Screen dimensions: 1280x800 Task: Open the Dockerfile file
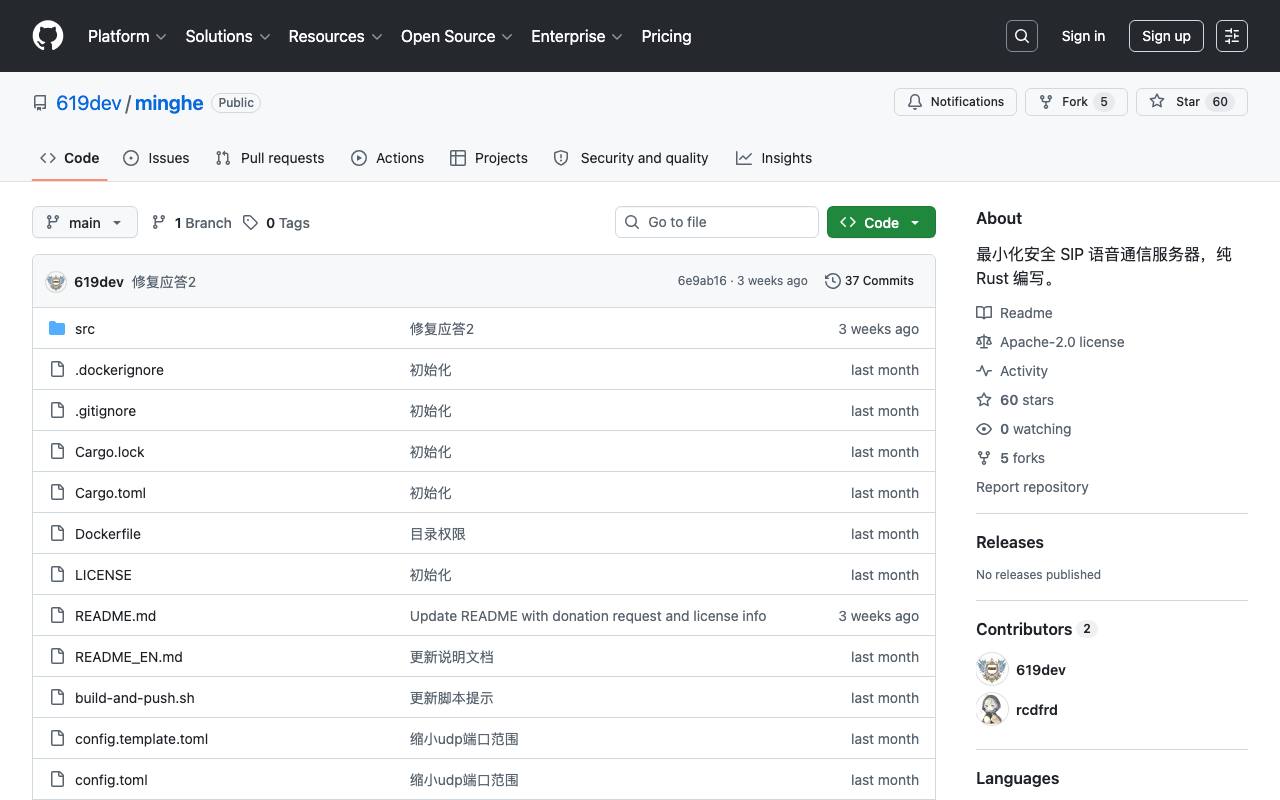108,534
